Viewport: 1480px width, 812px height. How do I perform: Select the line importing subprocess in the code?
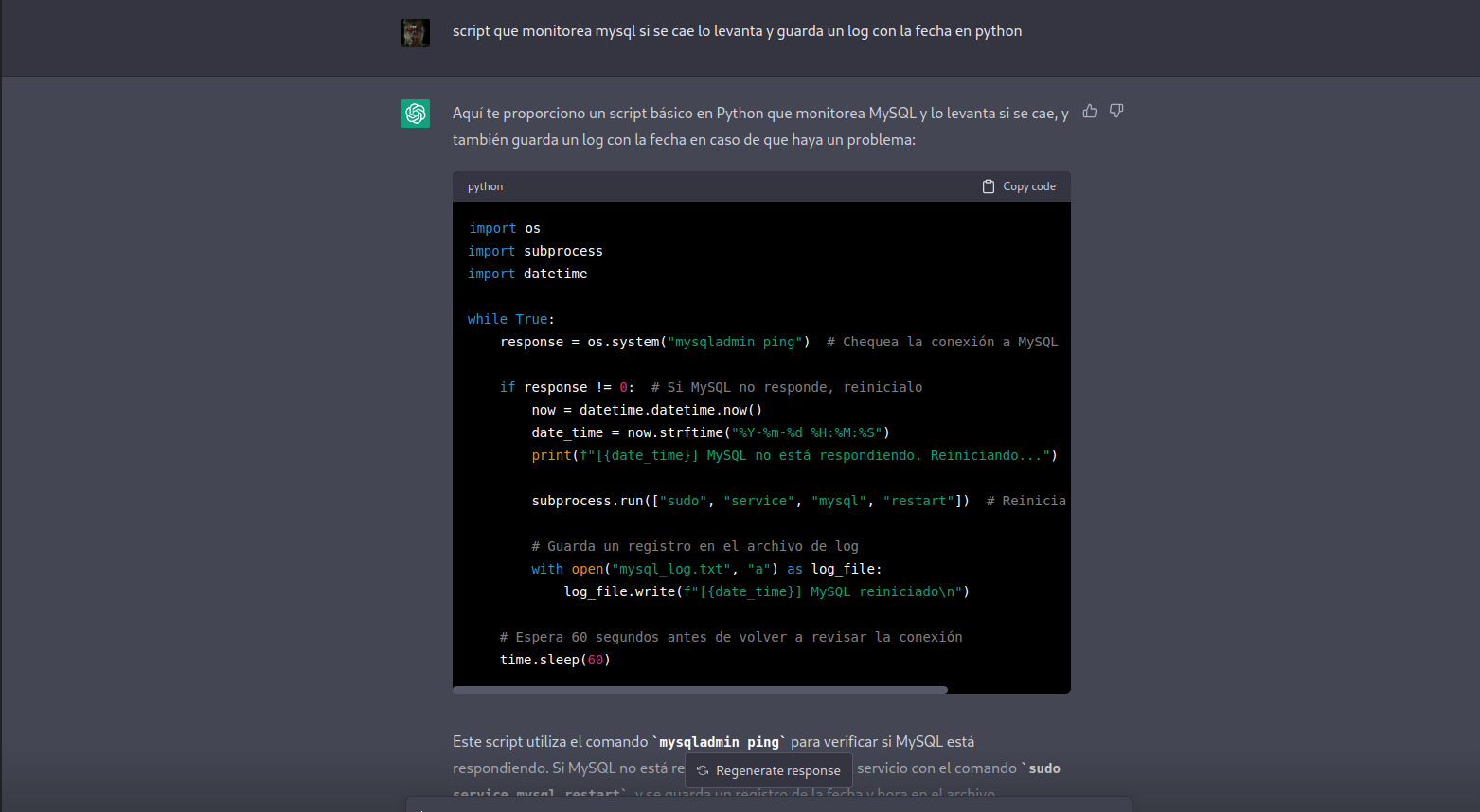pyautogui.click(x=534, y=250)
